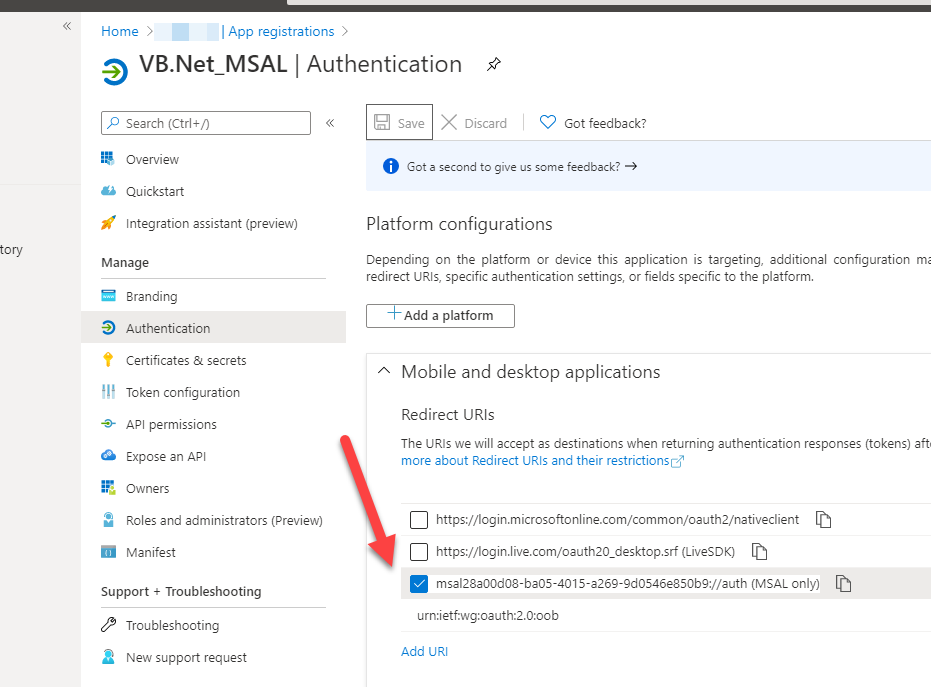Open Integration assistant (preview)

(x=213, y=223)
